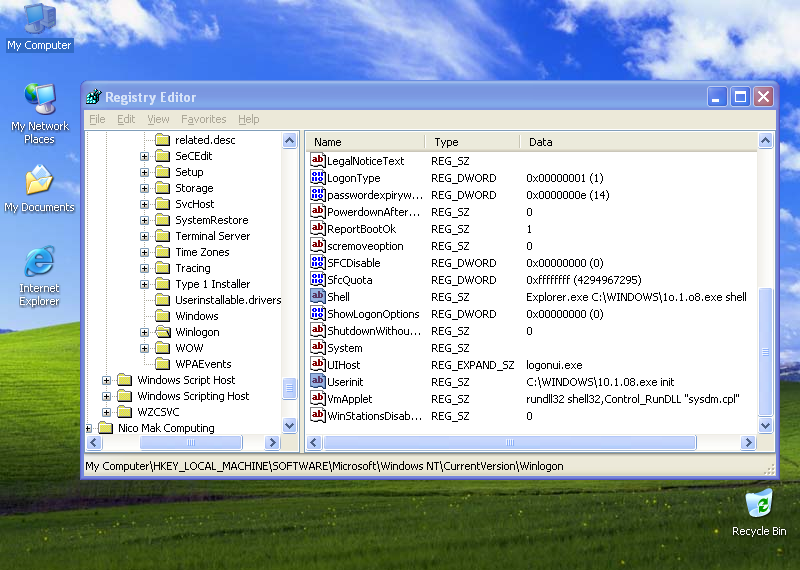Expand the Windows Script Host key node
This screenshot has height=570, width=800.
[106, 380]
